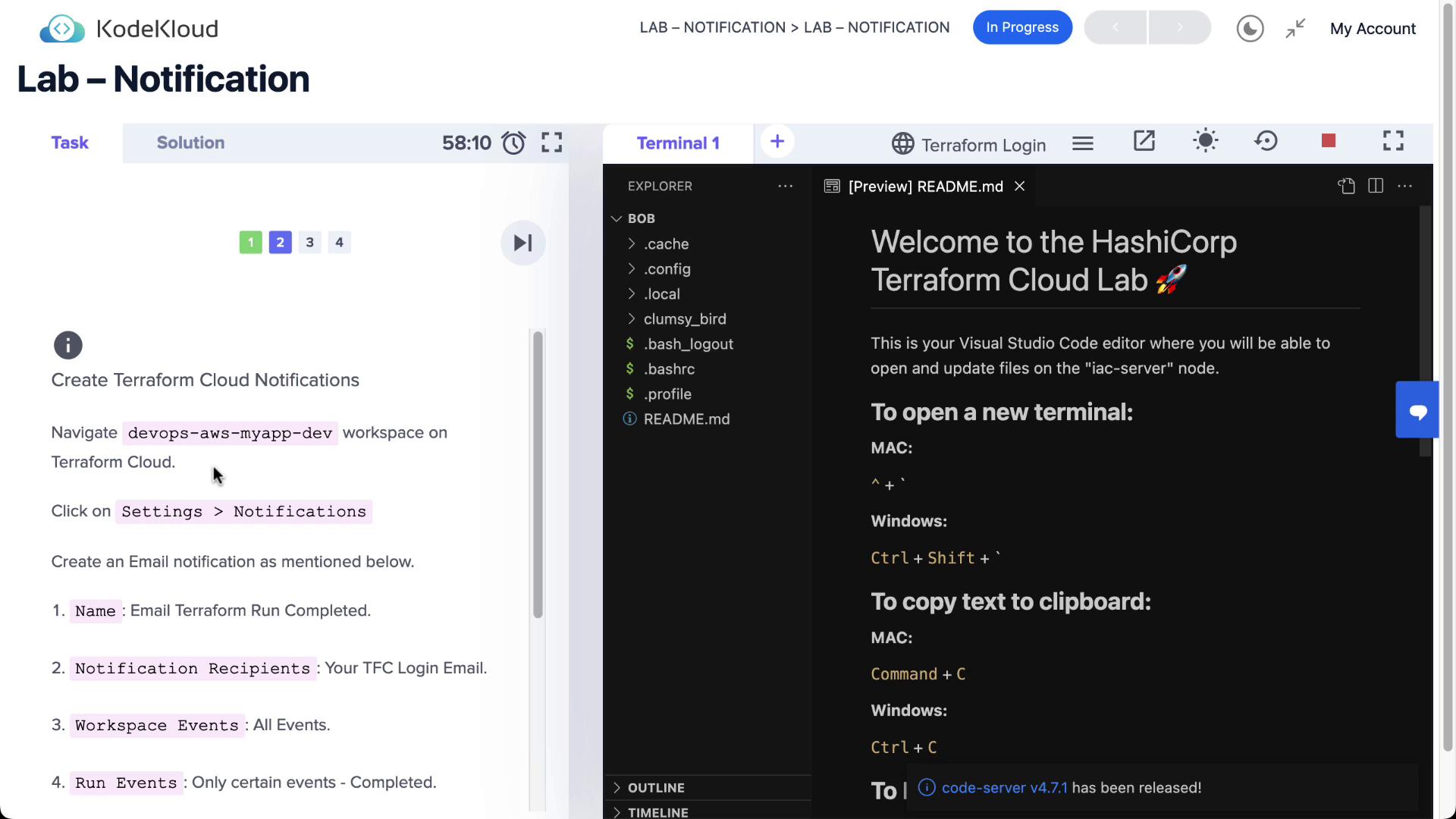Click the timer alarm clock icon
The image size is (1456, 819).
(x=513, y=143)
